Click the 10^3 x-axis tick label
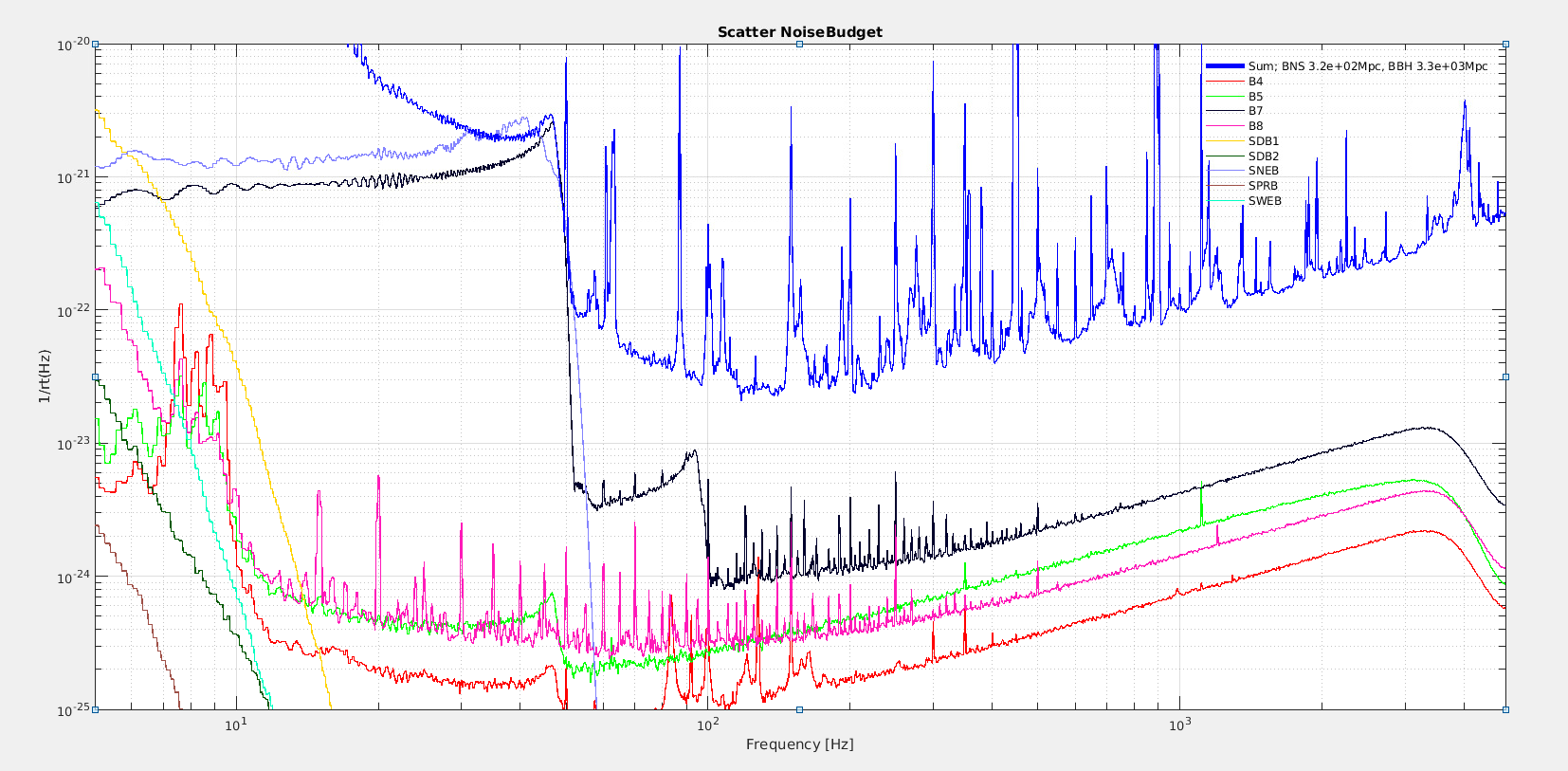The height and width of the screenshot is (771, 1568). coord(1178,725)
